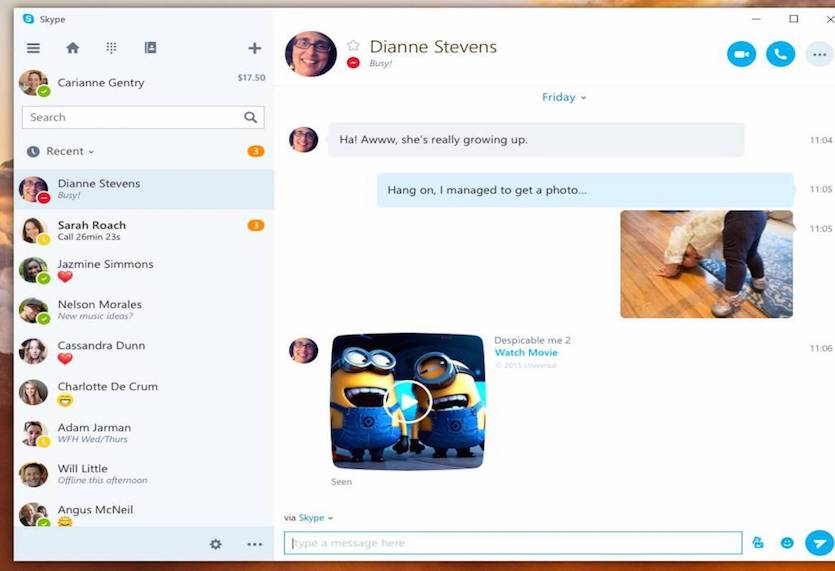Open Sarah Roach conversation

pyautogui.click(x=144, y=230)
